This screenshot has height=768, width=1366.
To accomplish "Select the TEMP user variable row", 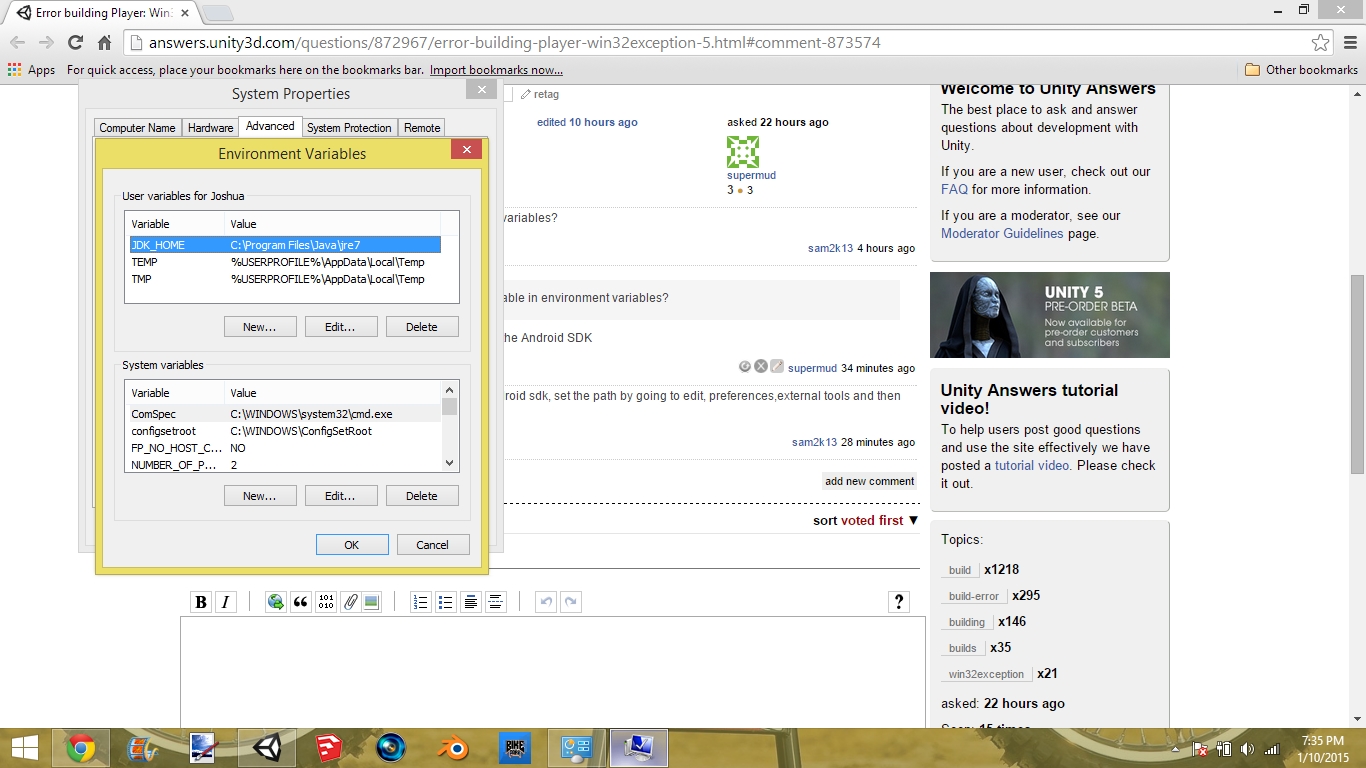I will tap(285, 262).
